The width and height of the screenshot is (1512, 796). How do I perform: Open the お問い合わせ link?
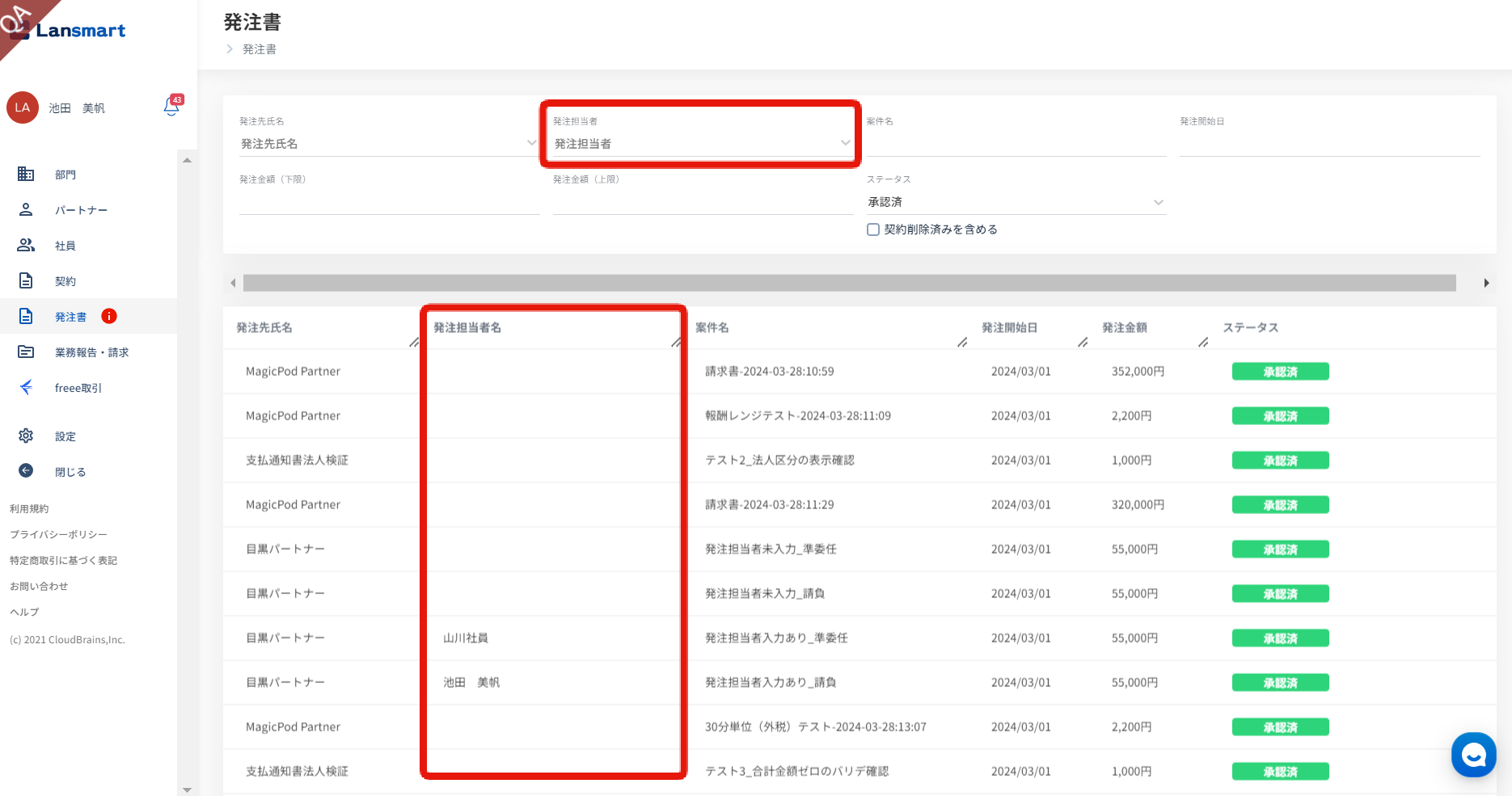[x=39, y=586]
